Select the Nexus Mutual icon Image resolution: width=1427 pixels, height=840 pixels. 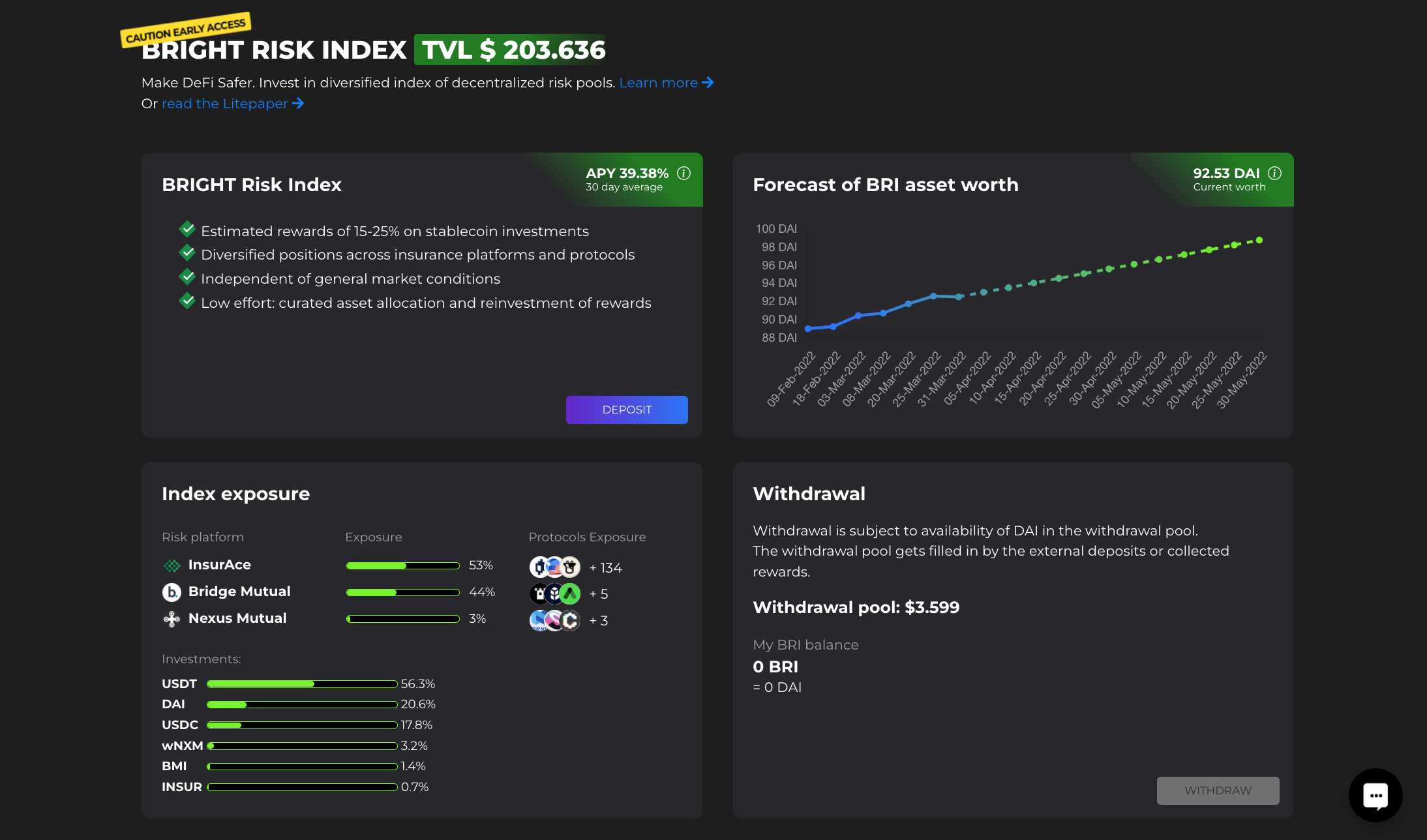click(x=172, y=619)
